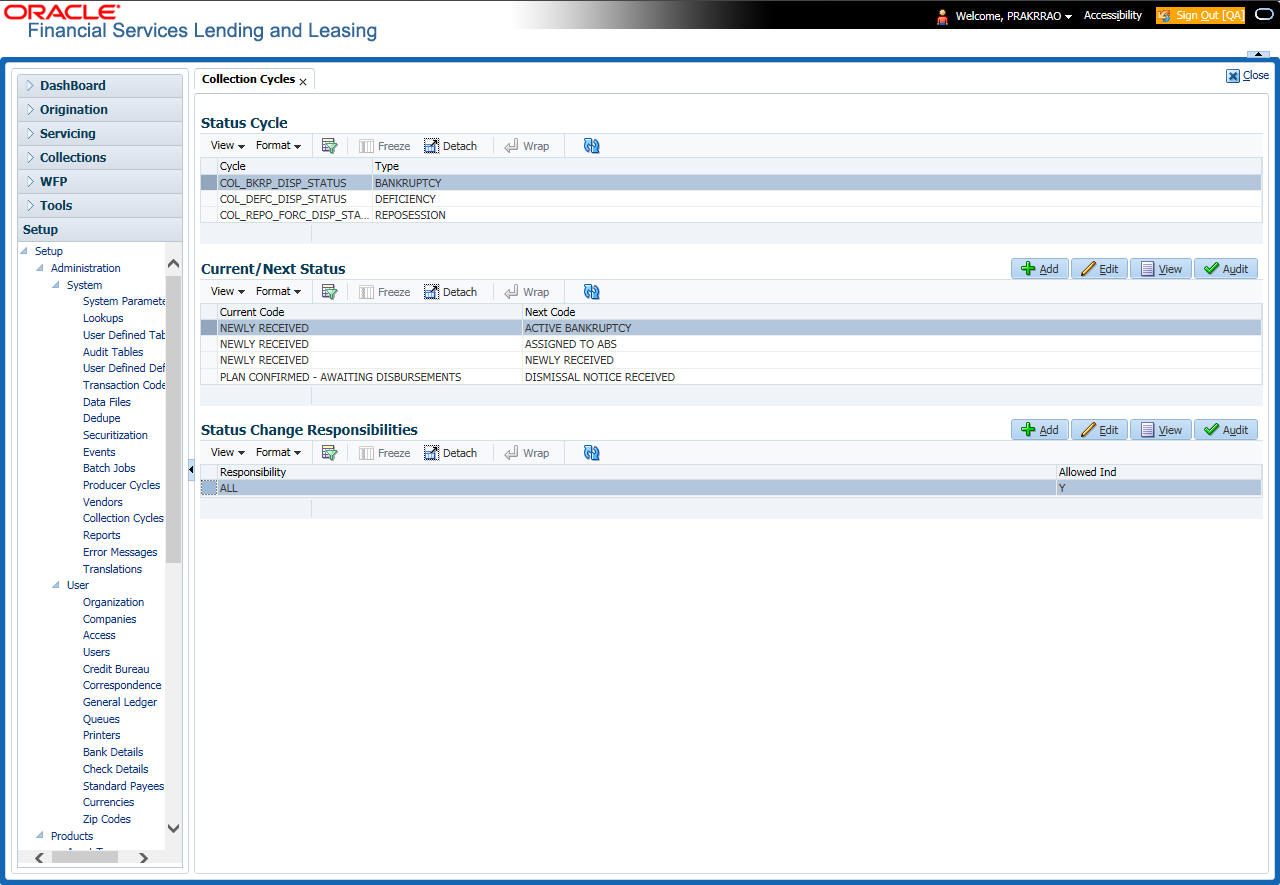Select the Collection Cycles tab
This screenshot has width=1280, height=885.
248,79
